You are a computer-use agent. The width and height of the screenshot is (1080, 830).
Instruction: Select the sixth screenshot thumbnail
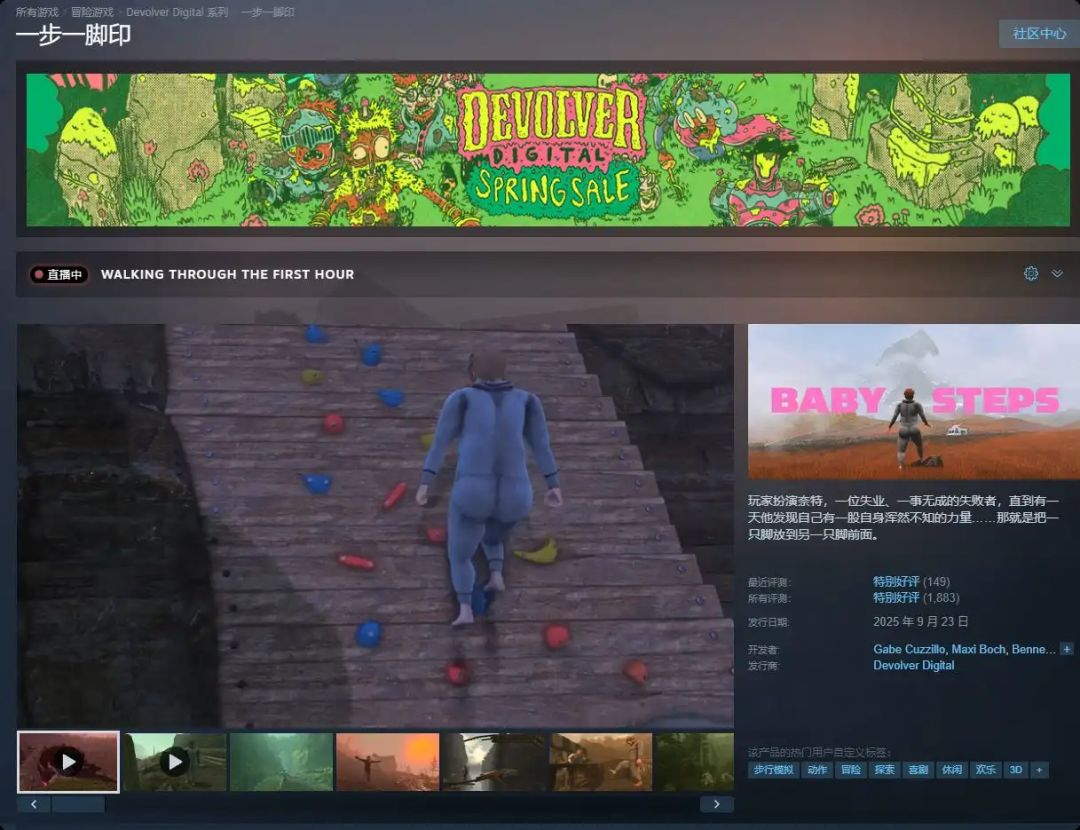point(600,762)
